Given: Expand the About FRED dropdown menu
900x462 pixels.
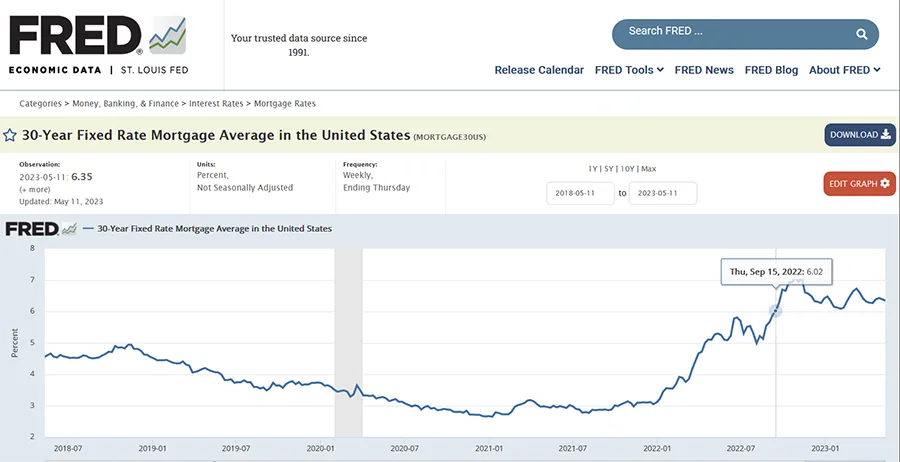Looking at the screenshot, I should (x=844, y=70).
